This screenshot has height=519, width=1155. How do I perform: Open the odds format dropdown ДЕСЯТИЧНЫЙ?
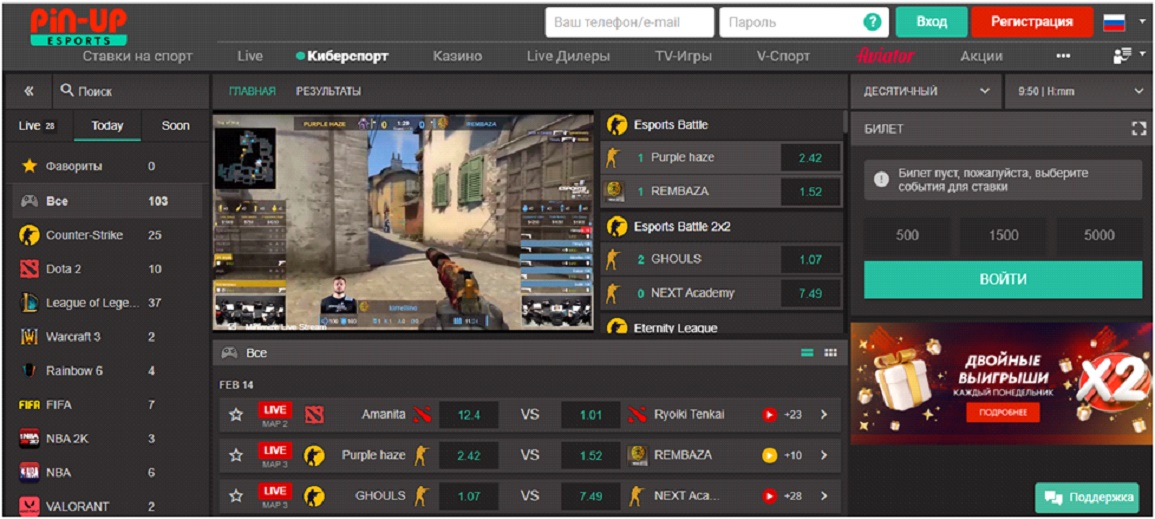(925, 91)
